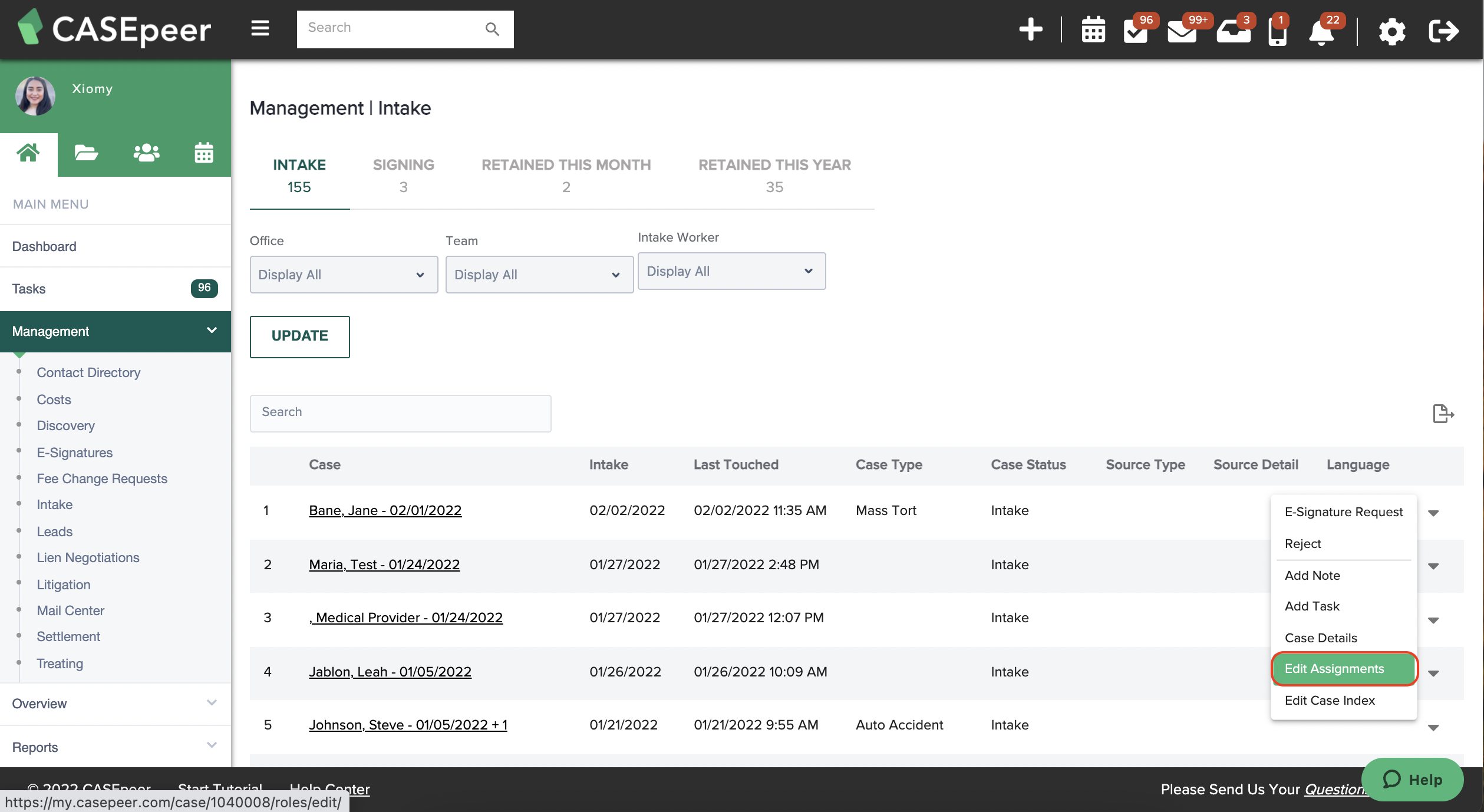Select the folder icon in the left sidebar

coord(86,152)
